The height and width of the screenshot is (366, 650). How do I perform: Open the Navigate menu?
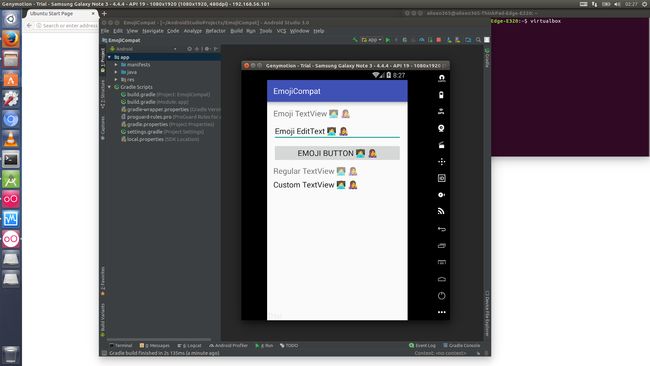[x=153, y=31]
